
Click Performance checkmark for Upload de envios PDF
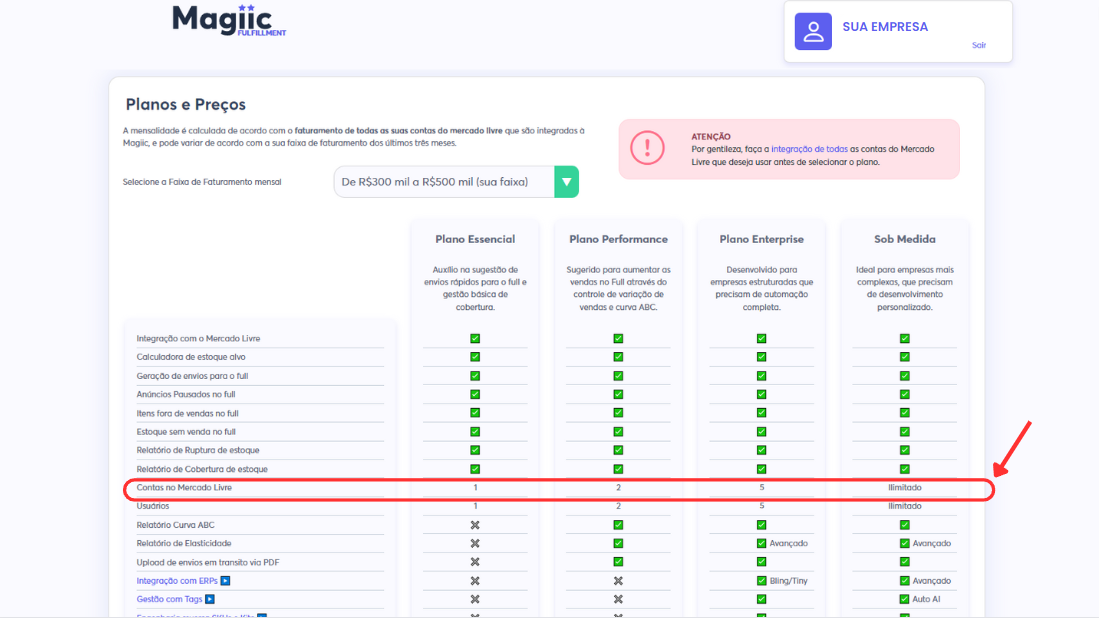click(x=618, y=562)
